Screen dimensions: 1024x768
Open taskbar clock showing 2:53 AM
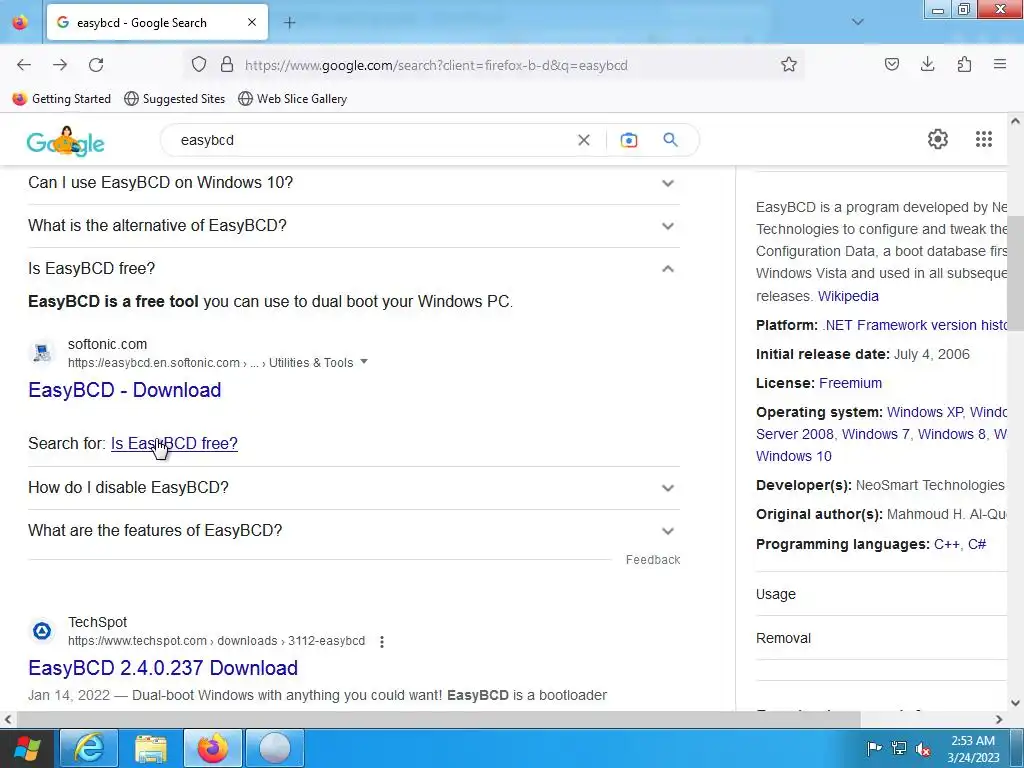click(x=973, y=749)
